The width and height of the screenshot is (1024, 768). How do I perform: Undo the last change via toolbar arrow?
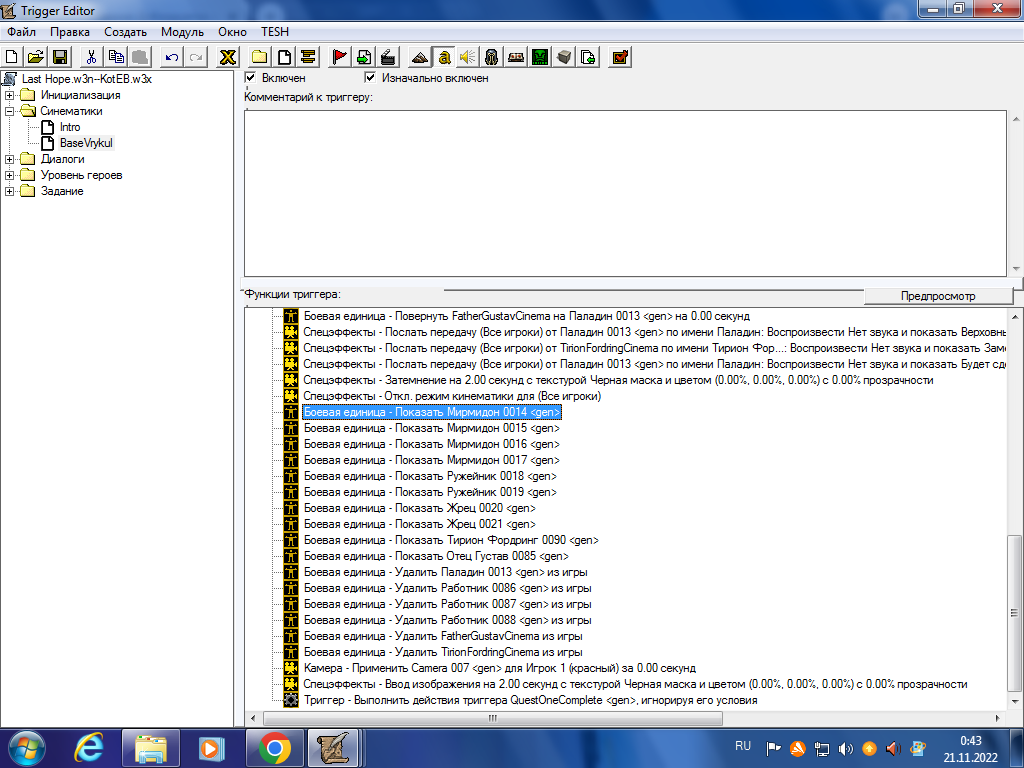coord(172,57)
